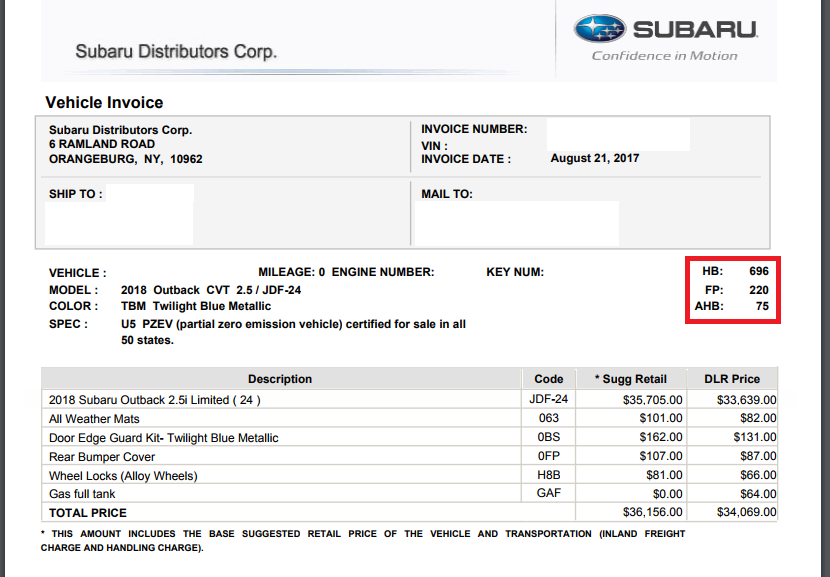Click the Description column header
The width and height of the screenshot is (830, 577).
(x=280, y=379)
